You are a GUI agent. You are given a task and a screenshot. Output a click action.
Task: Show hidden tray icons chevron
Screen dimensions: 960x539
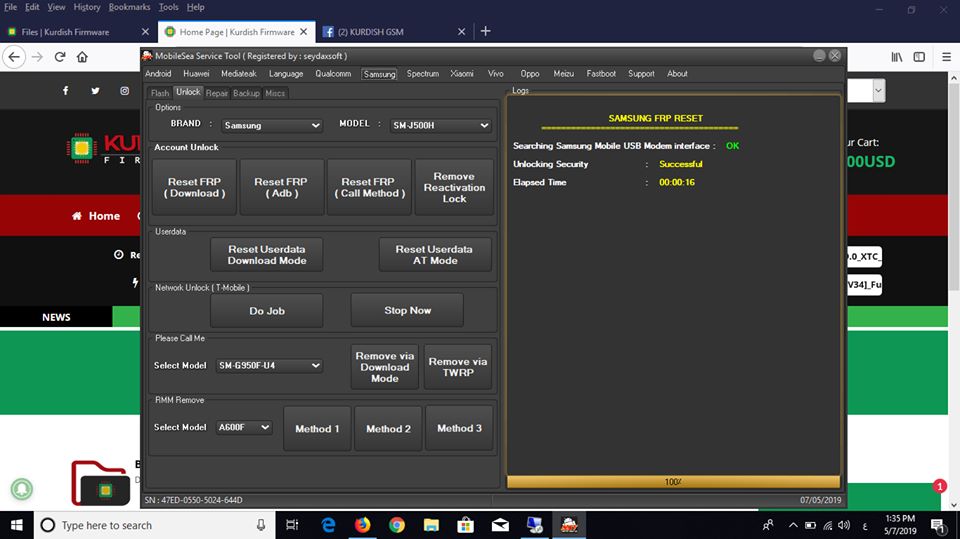[x=793, y=525]
